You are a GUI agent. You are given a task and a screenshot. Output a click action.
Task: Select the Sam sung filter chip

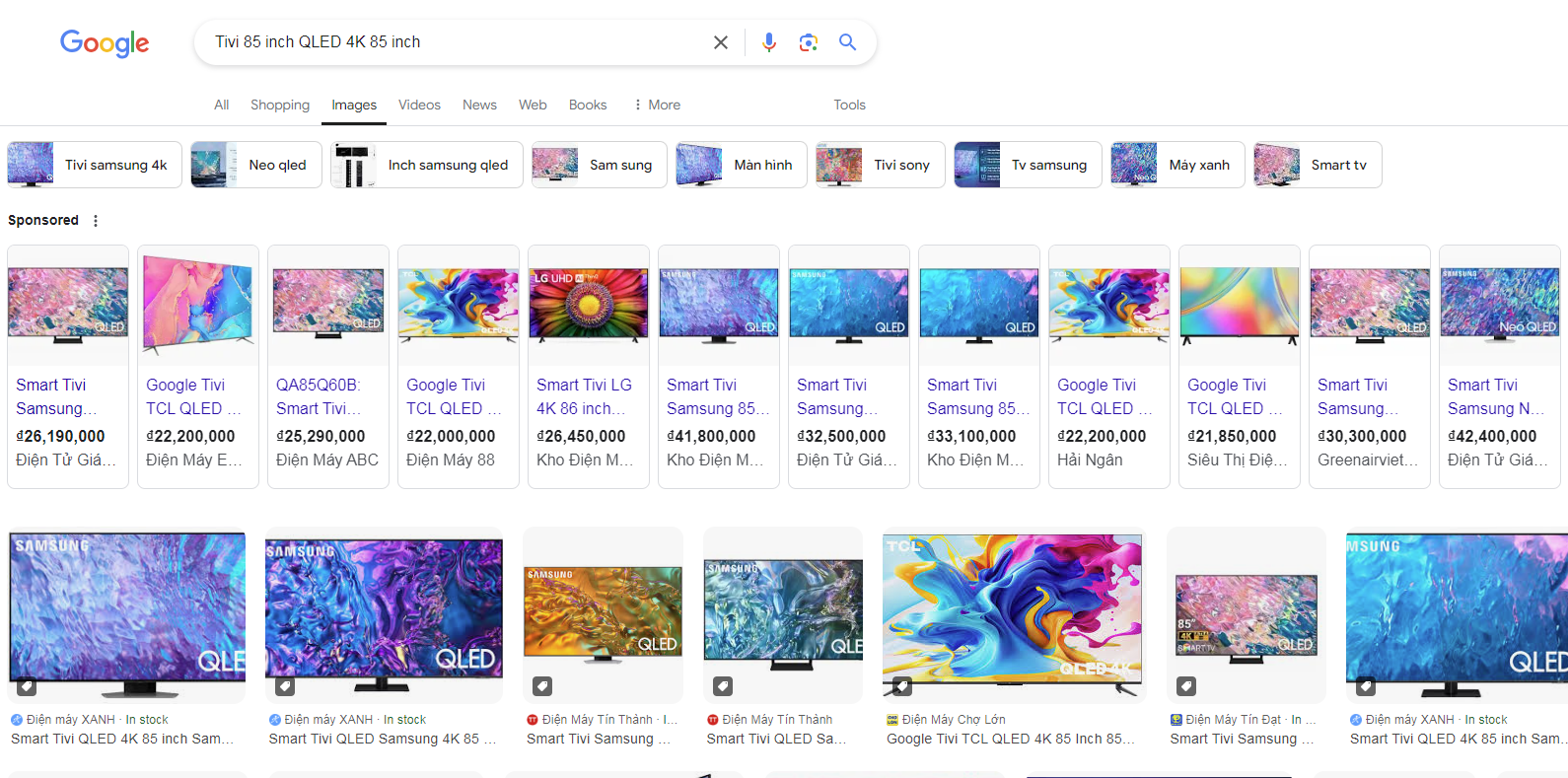(x=600, y=165)
